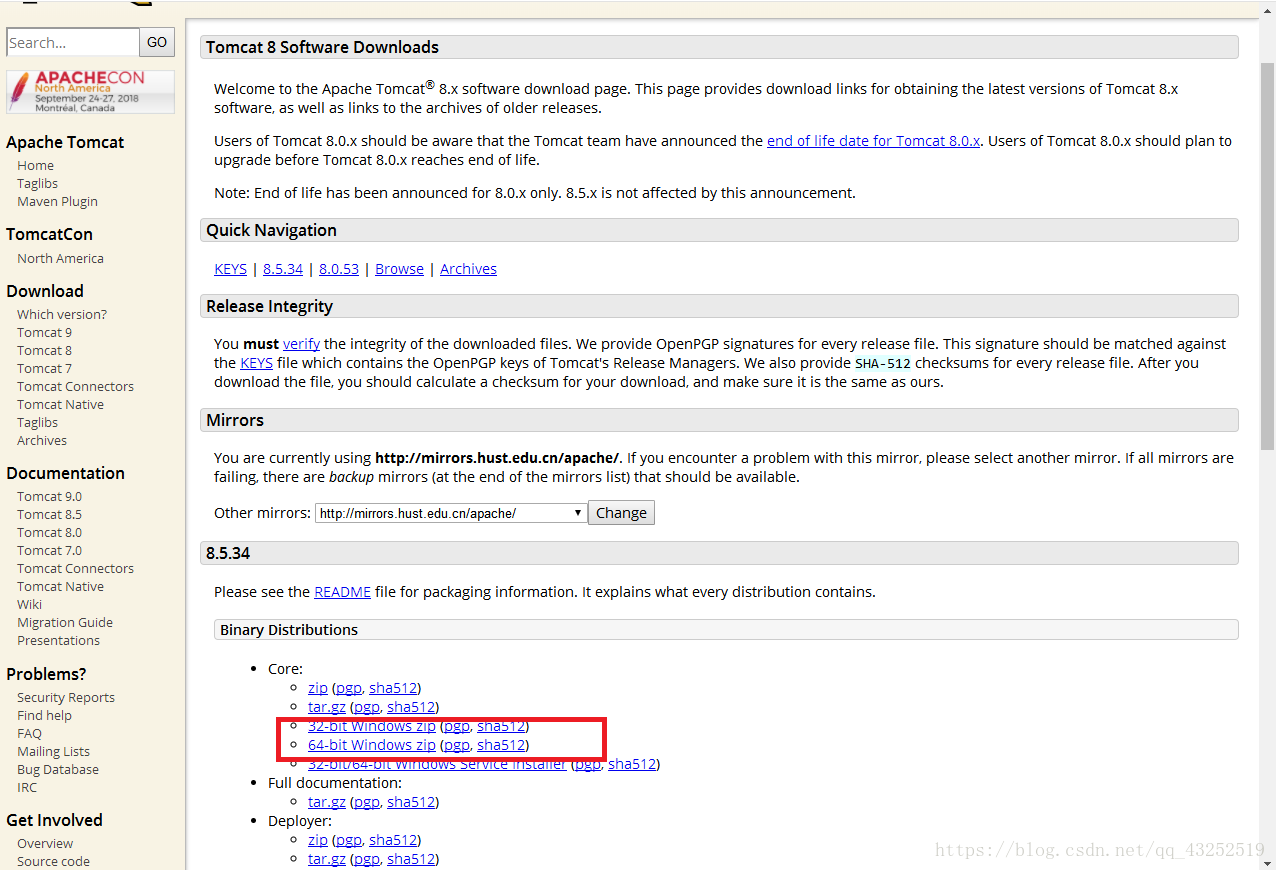Open the FAQ sidebar link
The width and height of the screenshot is (1276, 870).
pyautogui.click(x=29, y=733)
